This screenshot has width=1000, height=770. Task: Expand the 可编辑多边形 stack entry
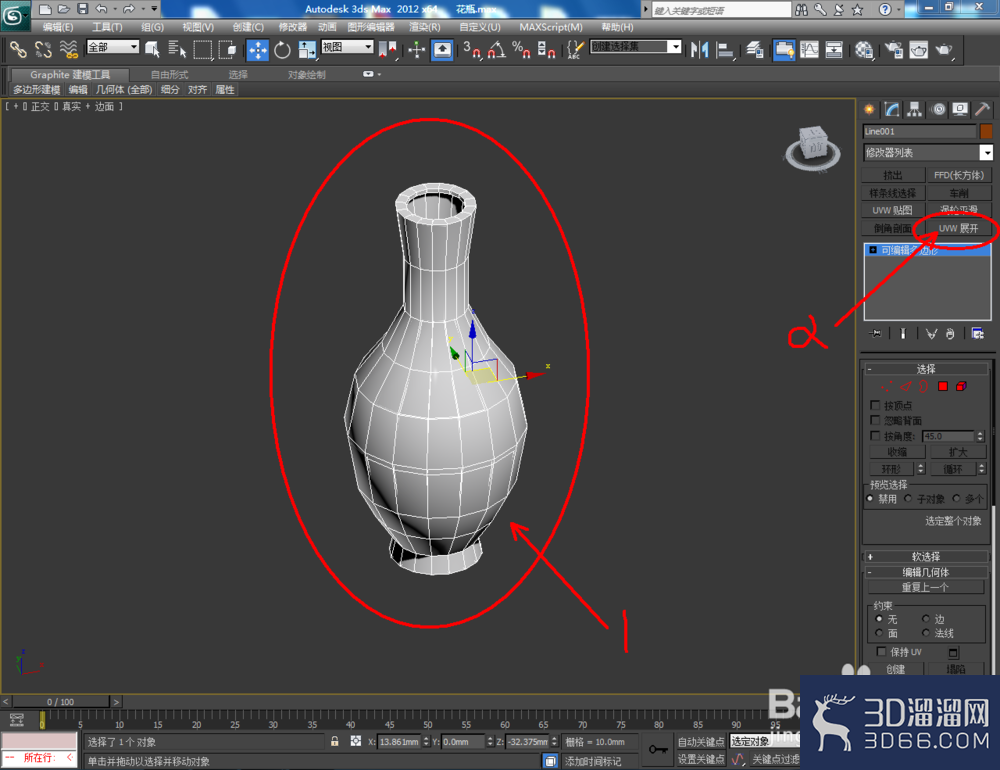[873, 250]
